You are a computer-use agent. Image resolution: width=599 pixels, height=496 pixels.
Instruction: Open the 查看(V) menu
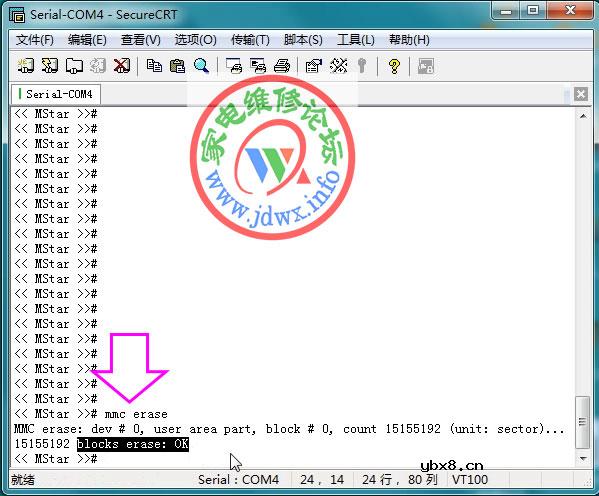(x=141, y=40)
